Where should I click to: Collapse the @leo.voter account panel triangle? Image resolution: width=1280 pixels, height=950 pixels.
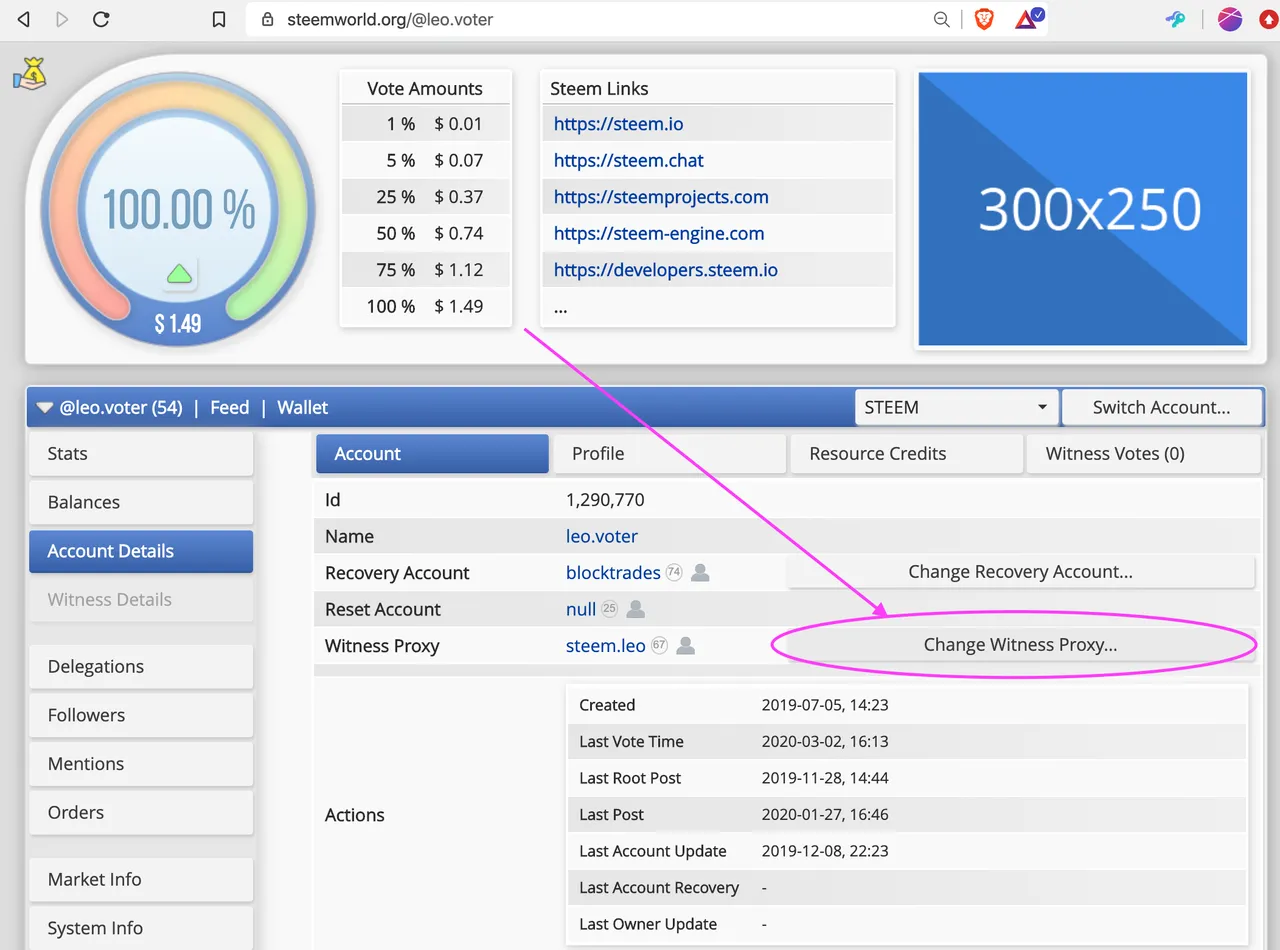click(x=44, y=408)
